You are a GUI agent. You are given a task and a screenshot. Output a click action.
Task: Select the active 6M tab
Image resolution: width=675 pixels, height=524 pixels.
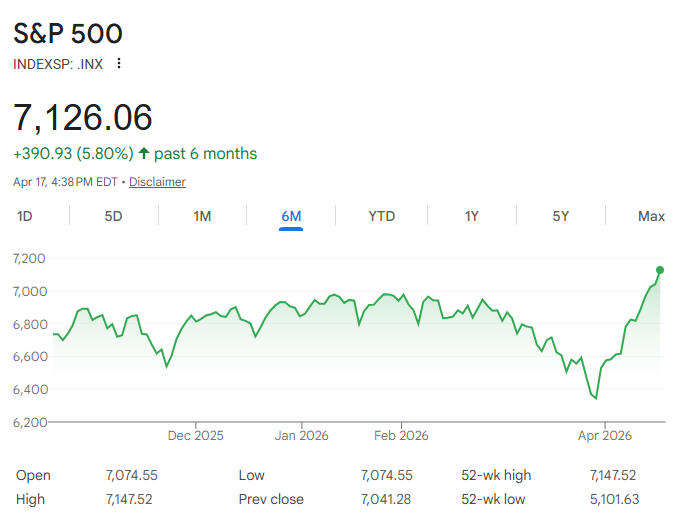[x=291, y=216]
